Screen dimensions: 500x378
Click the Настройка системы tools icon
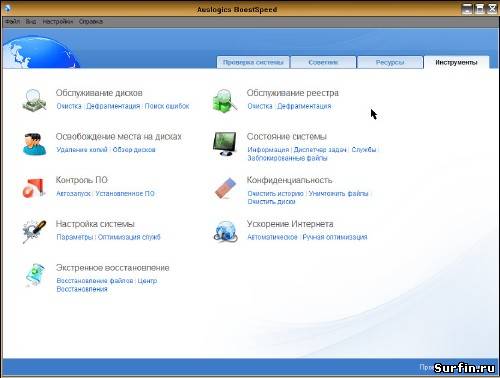pyautogui.click(x=34, y=231)
